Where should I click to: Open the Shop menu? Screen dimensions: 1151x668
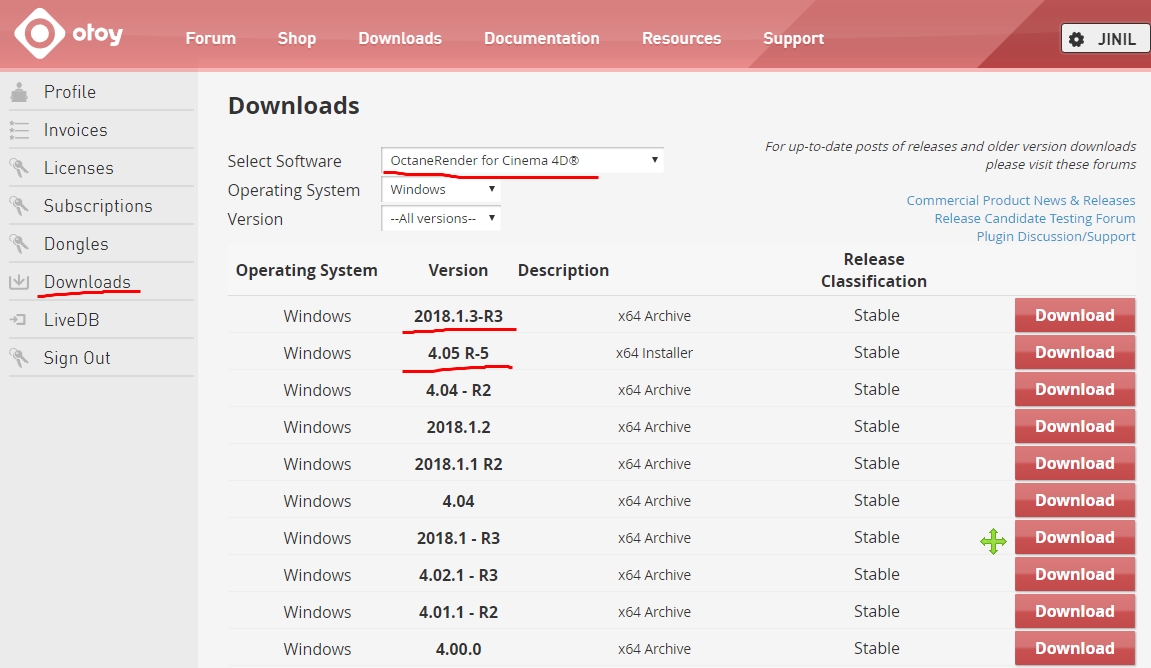(297, 38)
